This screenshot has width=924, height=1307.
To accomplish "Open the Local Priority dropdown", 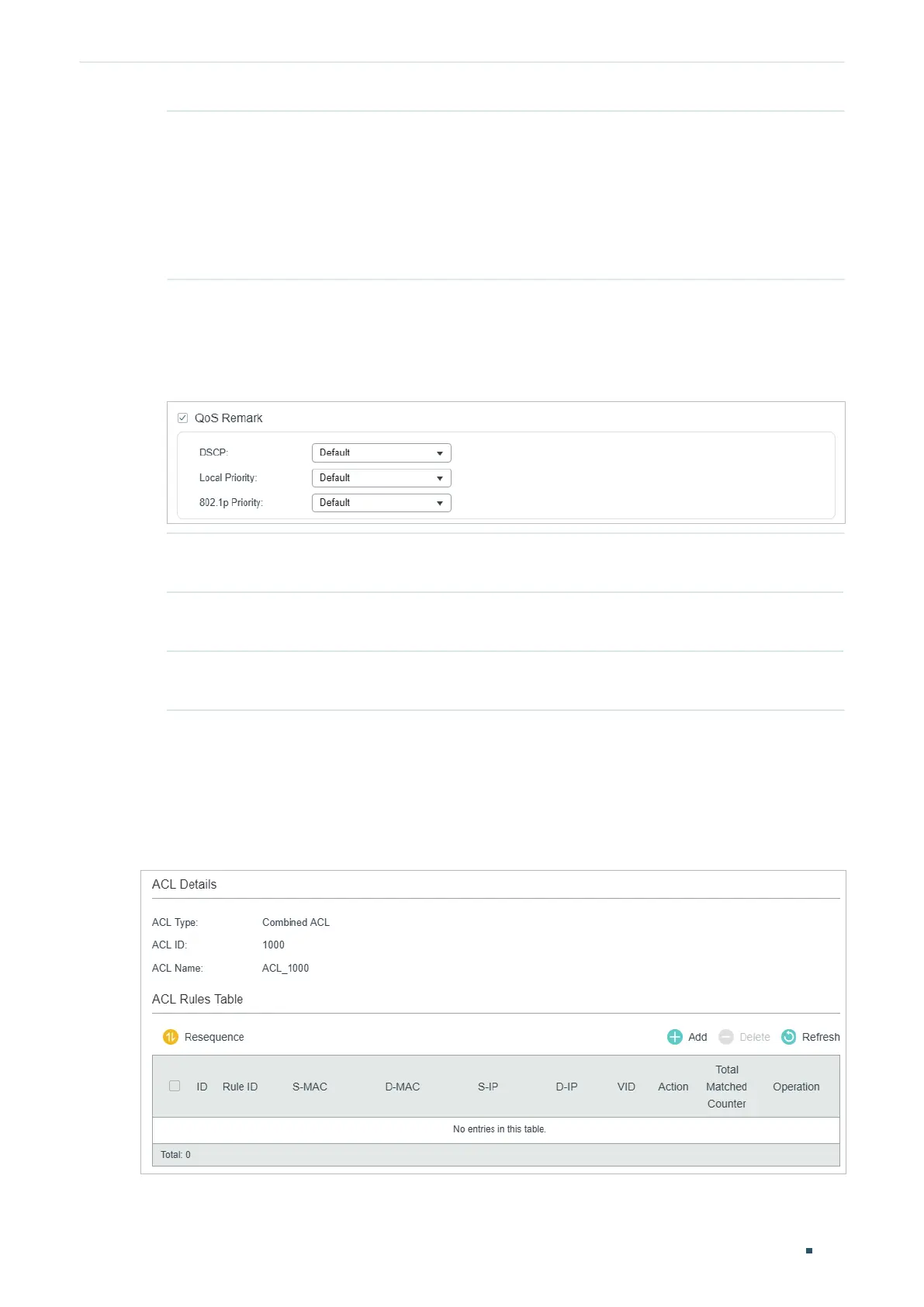I will 381,478.
